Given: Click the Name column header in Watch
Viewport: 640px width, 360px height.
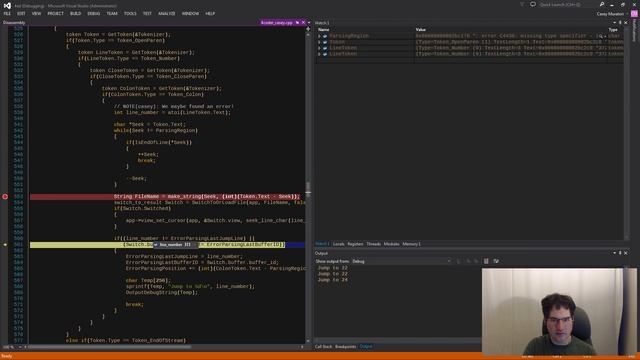Looking at the screenshot, I should coord(324,30).
